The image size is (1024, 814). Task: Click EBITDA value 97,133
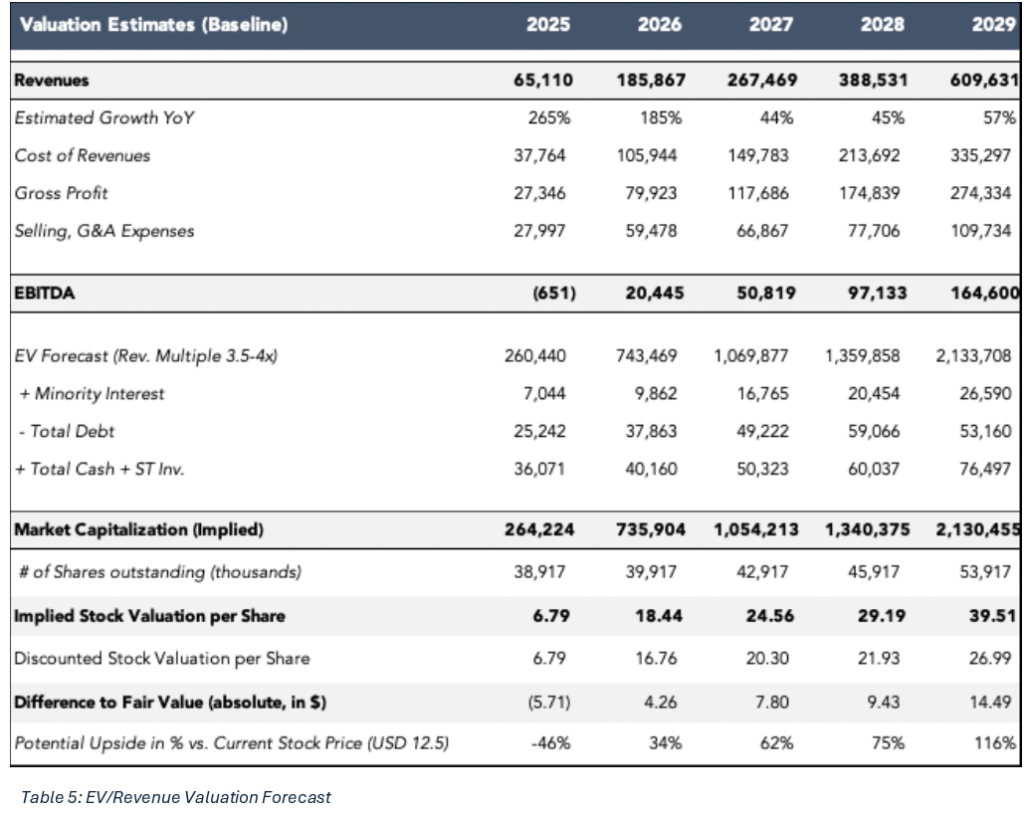(x=878, y=293)
